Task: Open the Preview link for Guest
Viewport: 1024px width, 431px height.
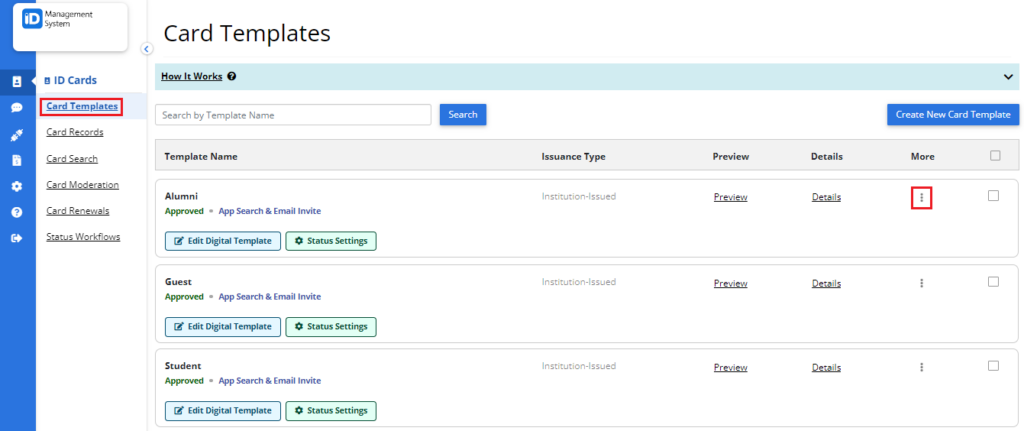Action: (730, 283)
